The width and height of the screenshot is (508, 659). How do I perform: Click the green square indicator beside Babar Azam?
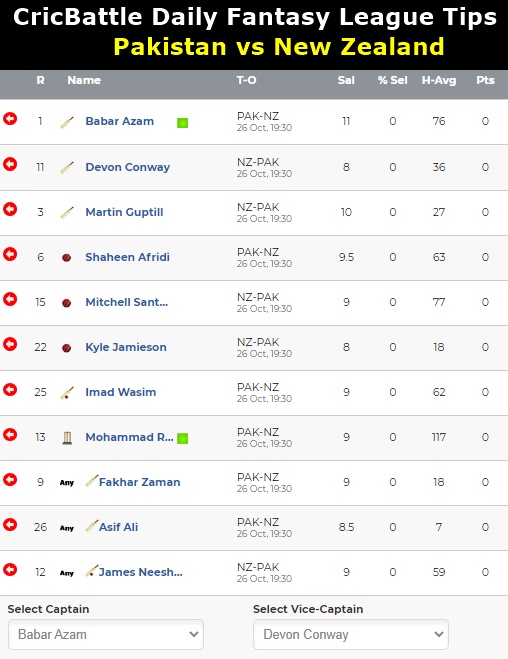[x=182, y=123]
